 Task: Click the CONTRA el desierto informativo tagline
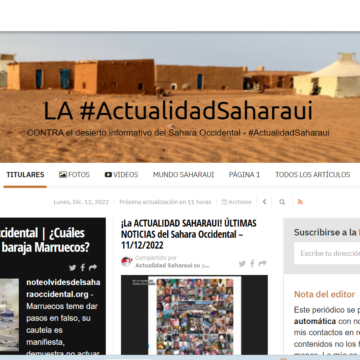178,133
